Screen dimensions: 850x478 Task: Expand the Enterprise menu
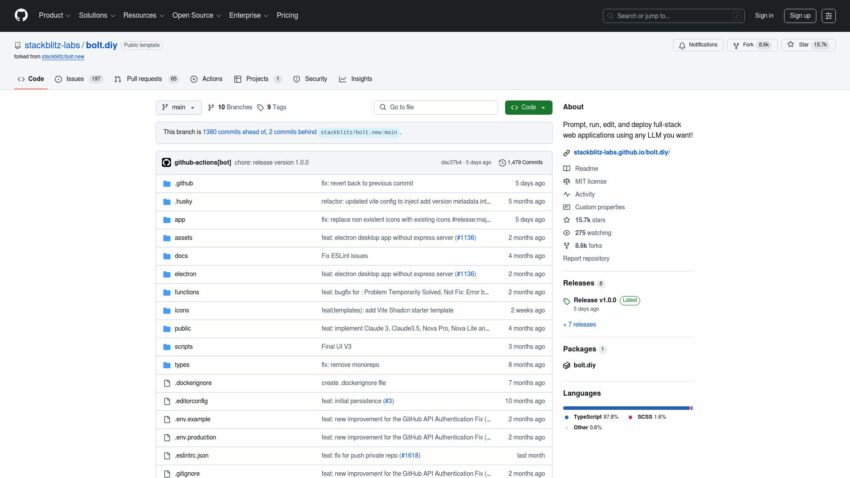click(248, 15)
